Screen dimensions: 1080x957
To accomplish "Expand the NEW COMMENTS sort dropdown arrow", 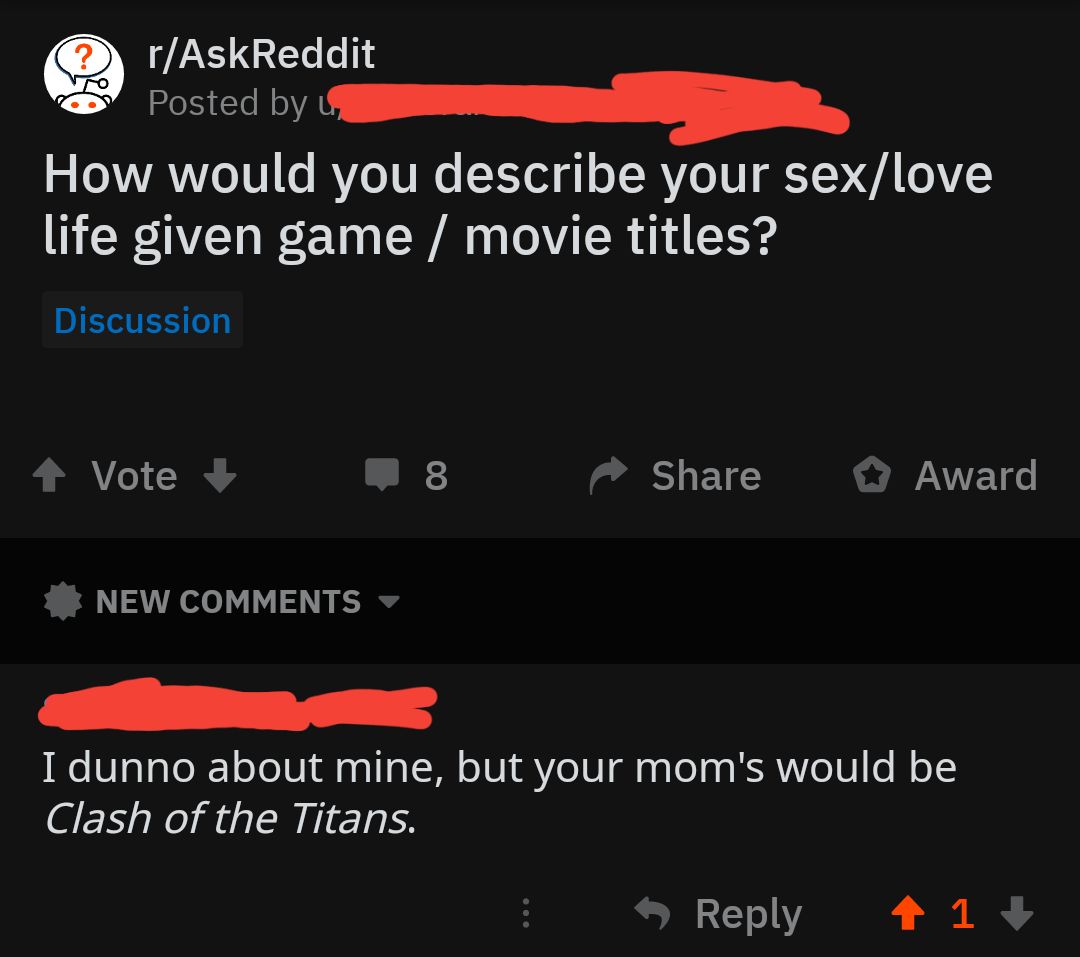I will (388, 602).
